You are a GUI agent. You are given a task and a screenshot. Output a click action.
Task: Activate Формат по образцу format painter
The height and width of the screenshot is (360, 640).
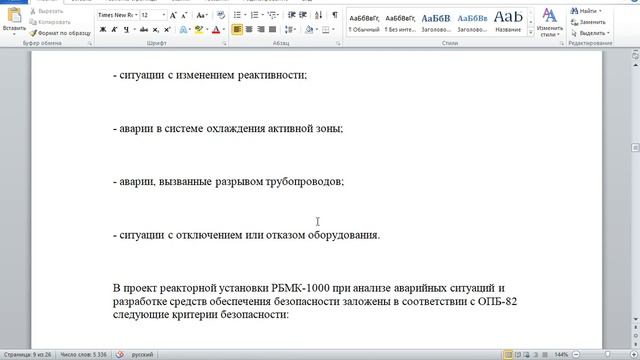(x=60, y=33)
